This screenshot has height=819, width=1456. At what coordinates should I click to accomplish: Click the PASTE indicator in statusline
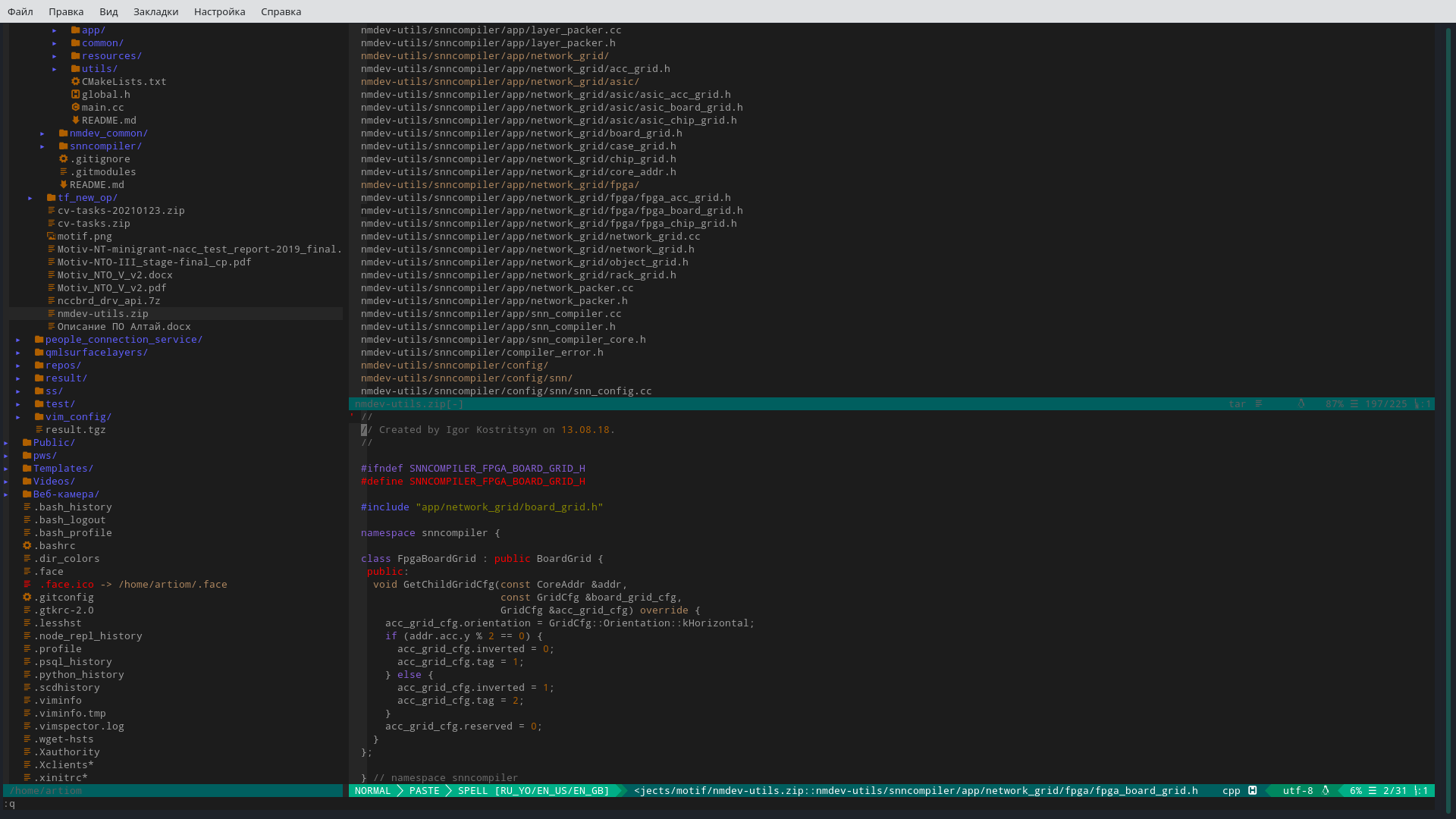(x=425, y=791)
